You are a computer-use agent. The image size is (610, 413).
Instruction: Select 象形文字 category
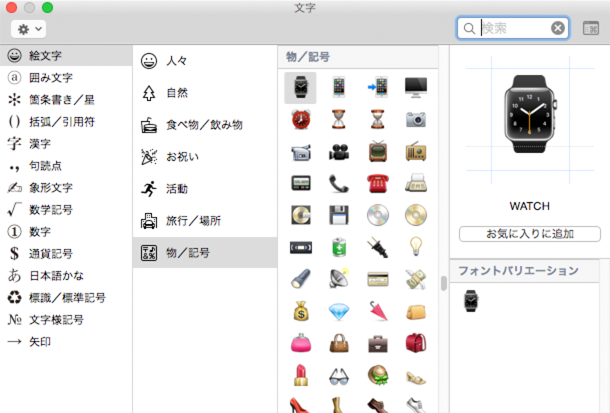click(66, 188)
